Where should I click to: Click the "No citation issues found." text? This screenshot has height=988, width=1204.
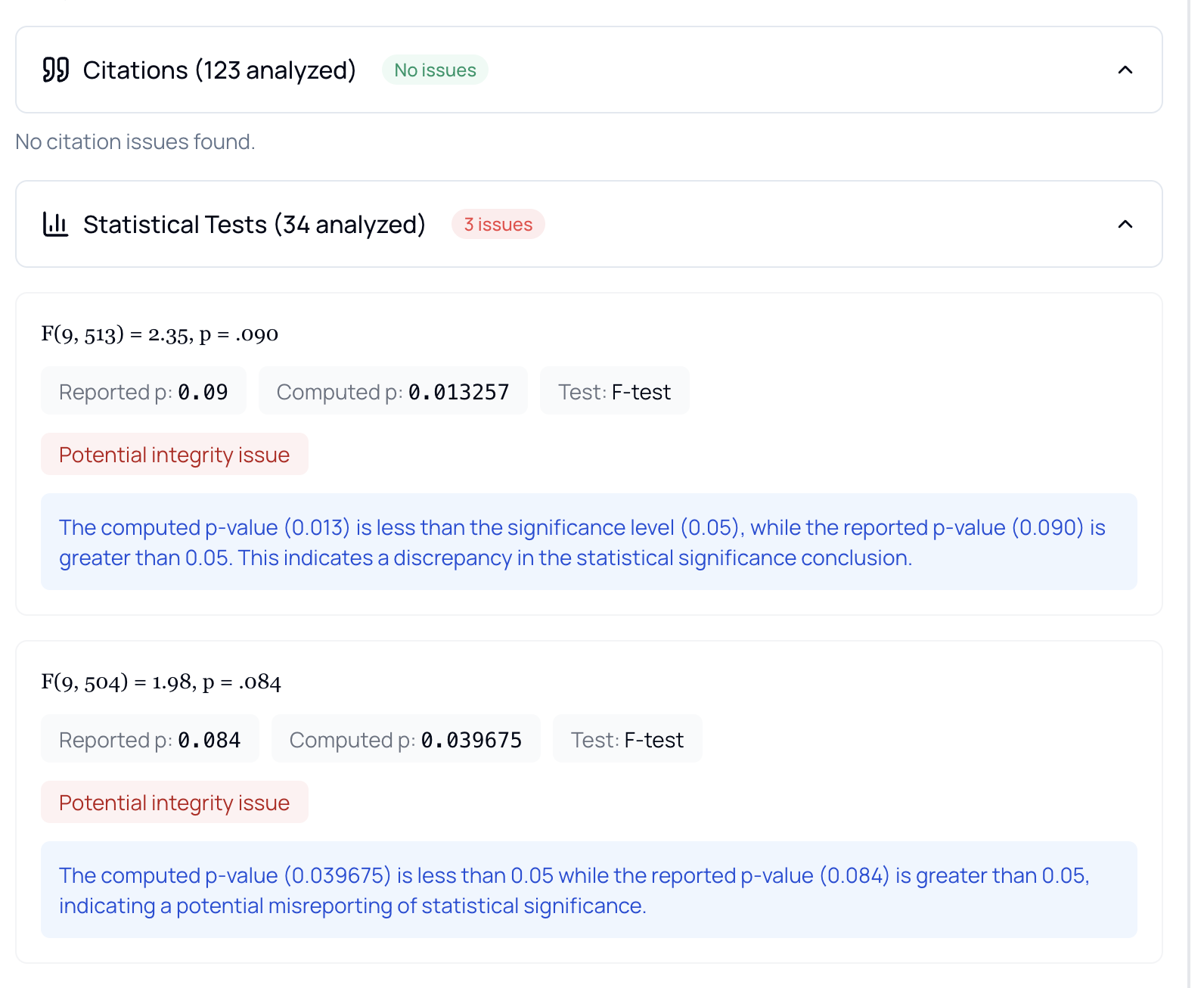pyautogui.click(x=135, y=142)
